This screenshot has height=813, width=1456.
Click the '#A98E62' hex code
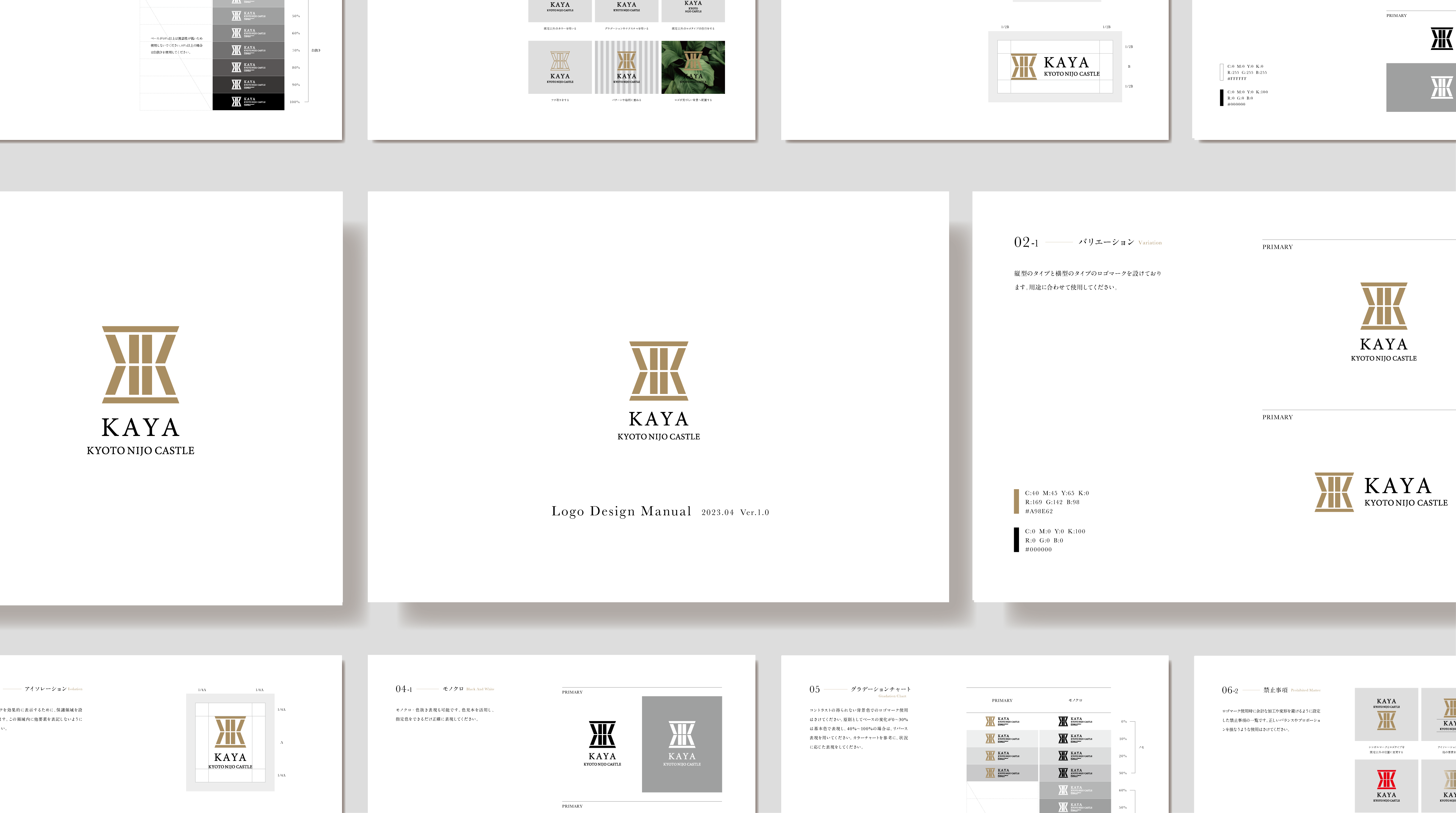[1039, 511]
